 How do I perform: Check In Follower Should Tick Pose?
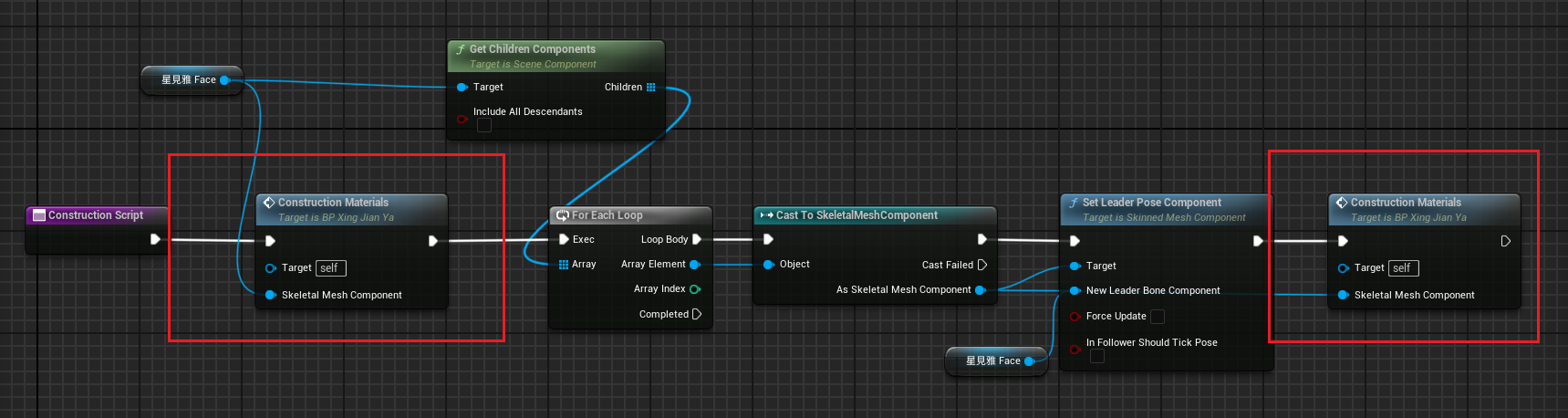pos(1097,356)
